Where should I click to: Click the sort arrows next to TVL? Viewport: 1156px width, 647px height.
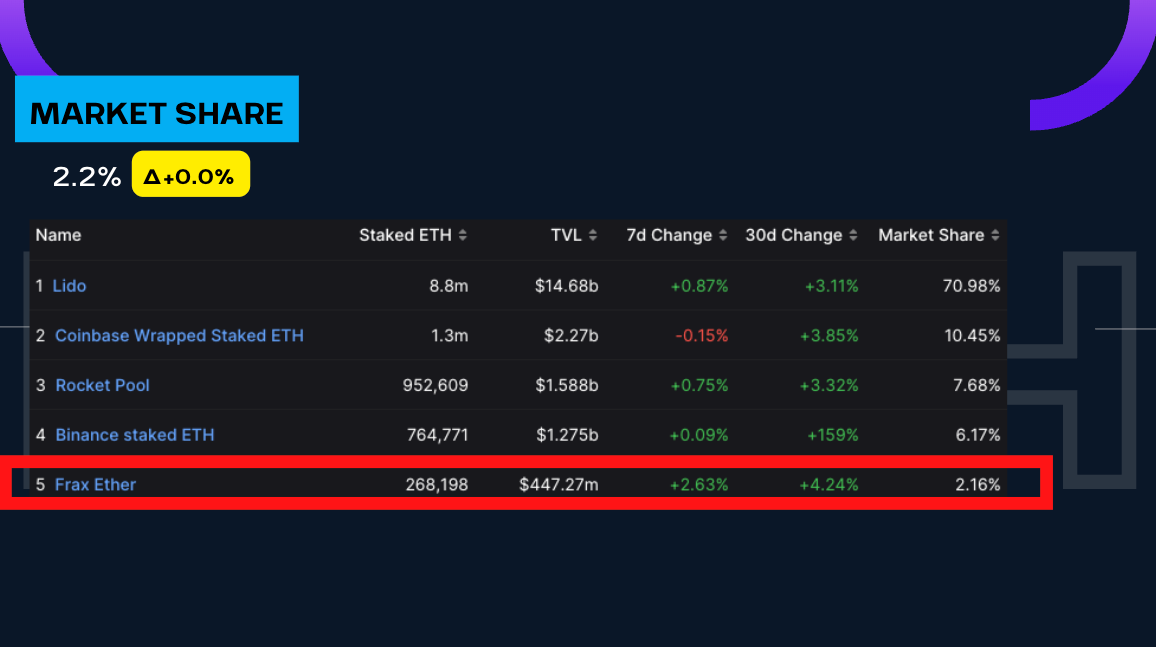tap(593, 236)
